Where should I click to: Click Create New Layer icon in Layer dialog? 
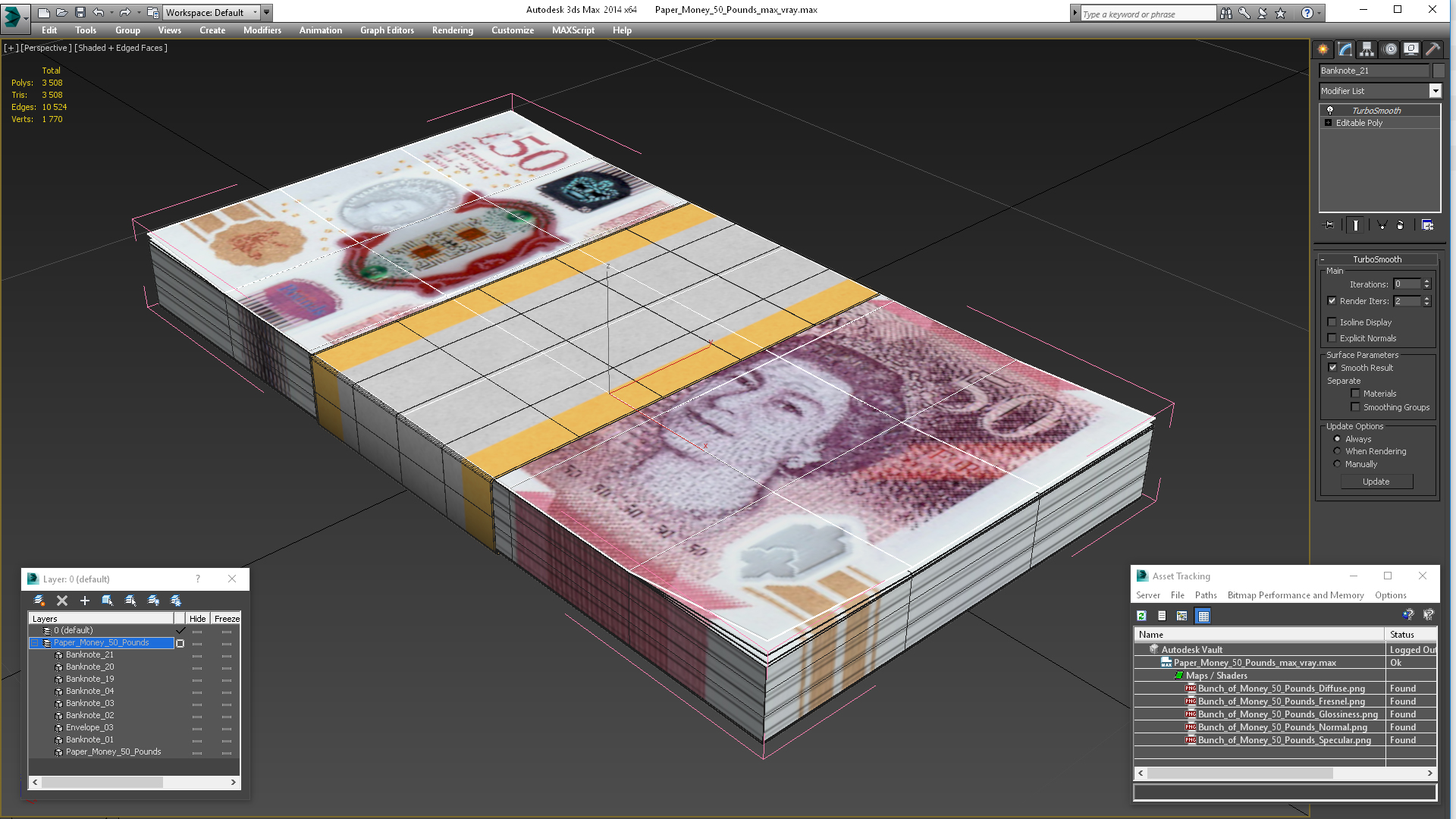[39, 601]
